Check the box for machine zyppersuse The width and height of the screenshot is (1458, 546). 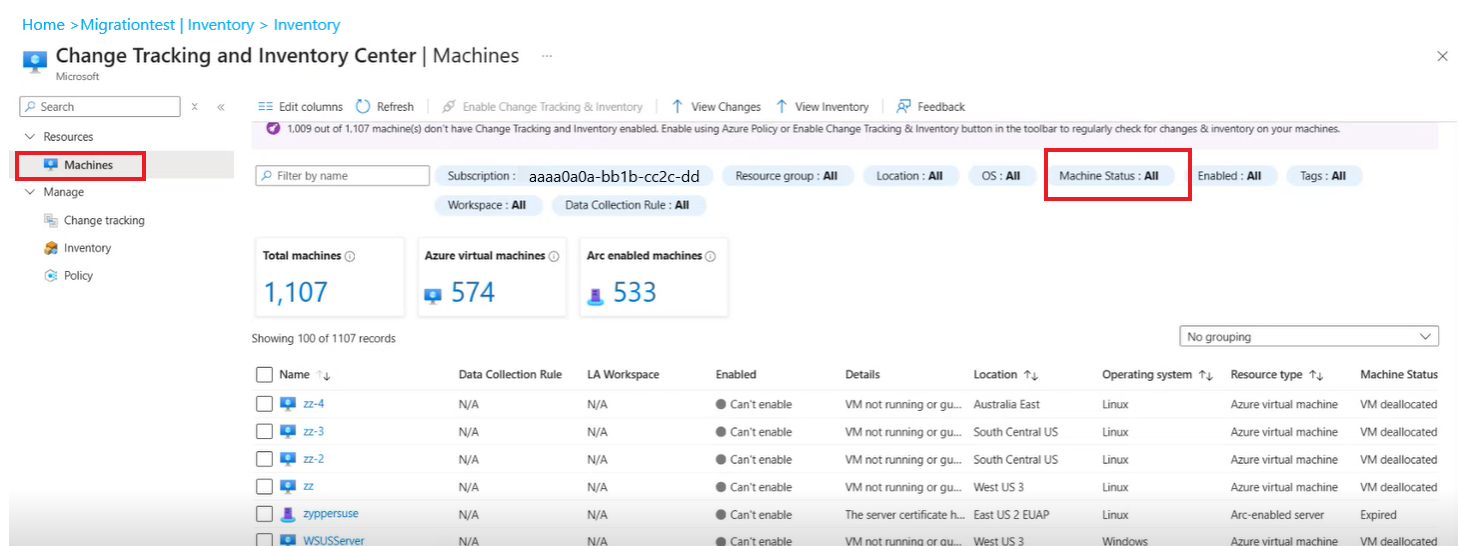[x=264, y=514]
